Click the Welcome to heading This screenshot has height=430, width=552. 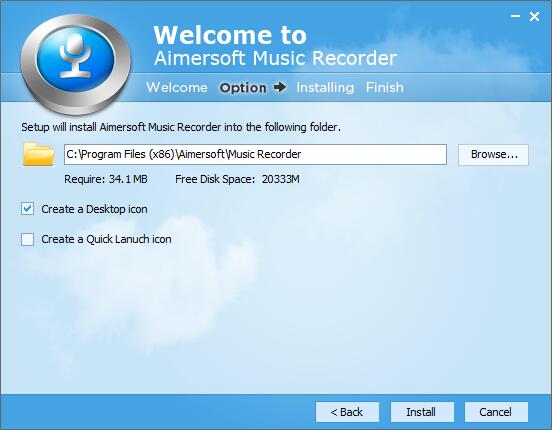pos(230,35)
